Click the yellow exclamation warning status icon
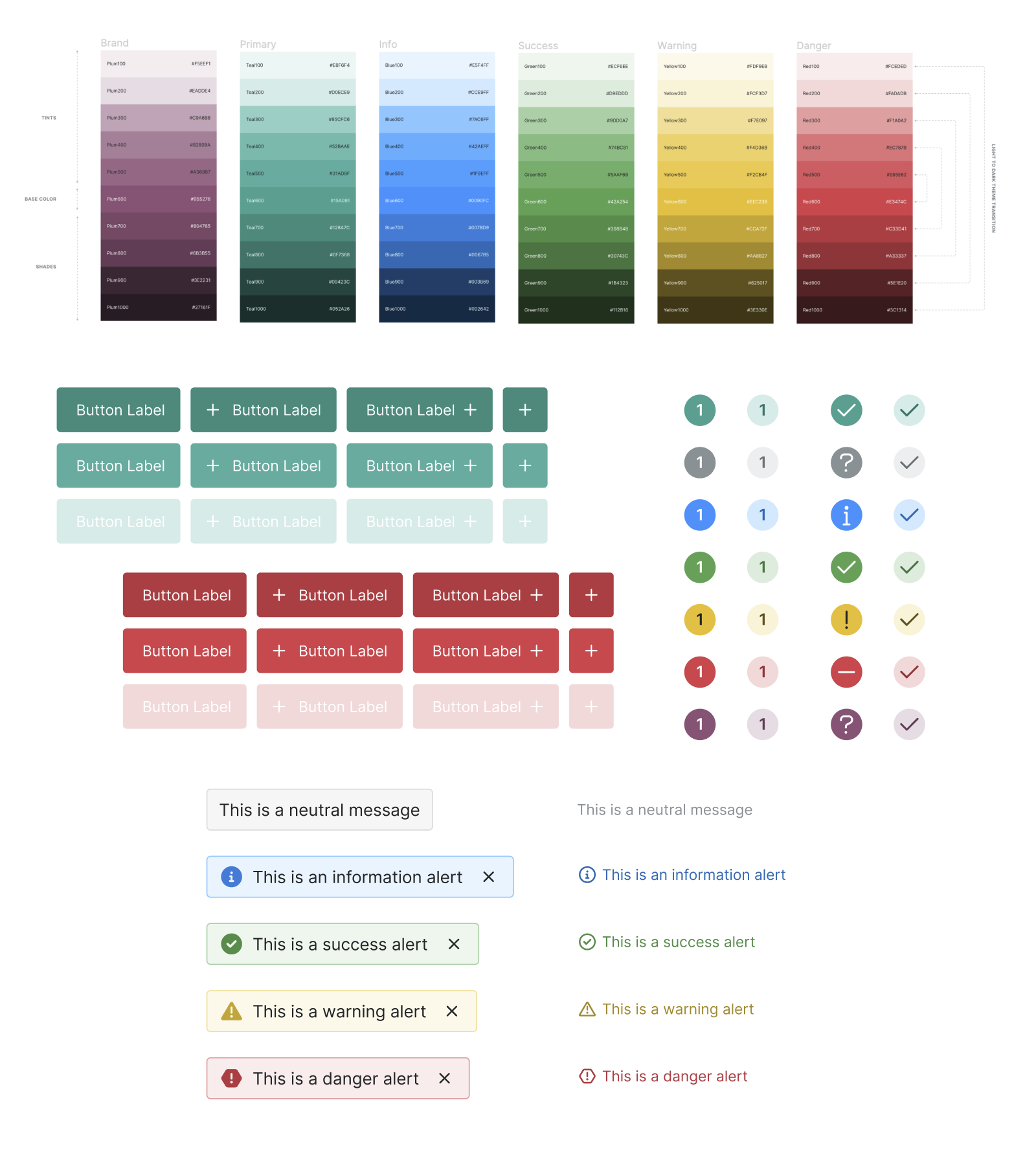This screenshot has width=1036, height=1159. click(x=846, y=620)
